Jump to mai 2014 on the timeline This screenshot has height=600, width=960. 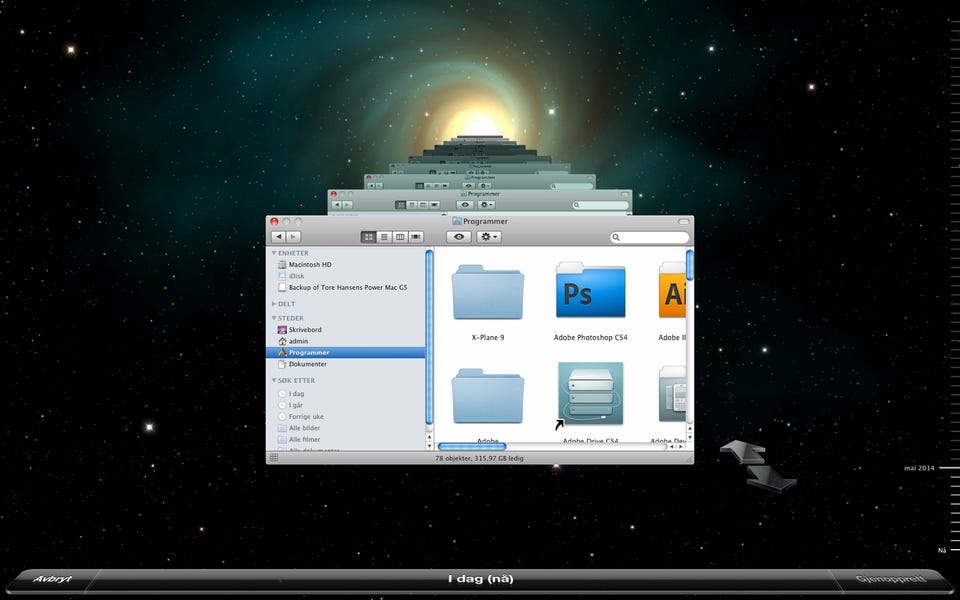pyautogui.click(x=920, y=468)
